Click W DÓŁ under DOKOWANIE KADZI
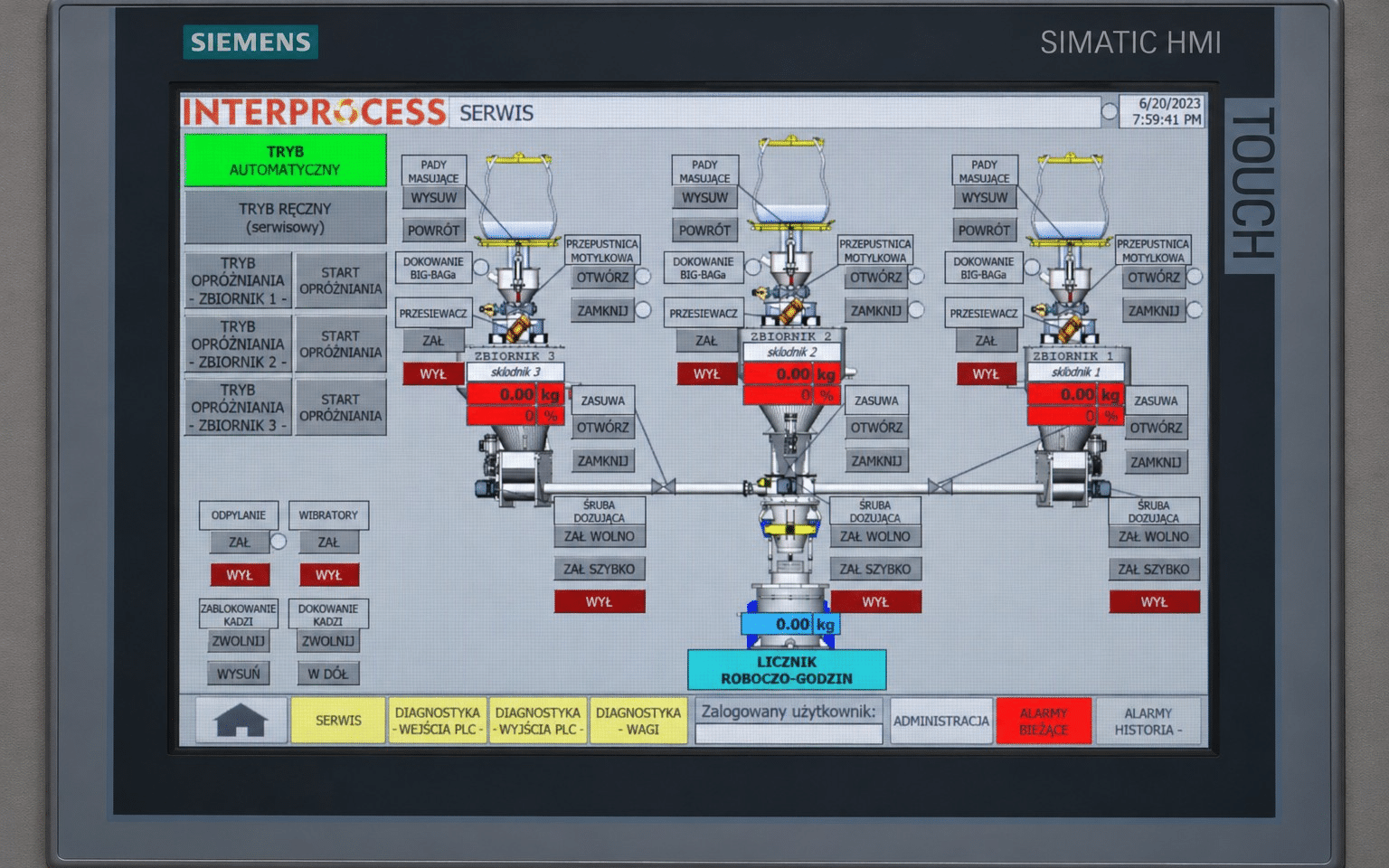Screen dimensions: 1389x868 coord(328,674)
